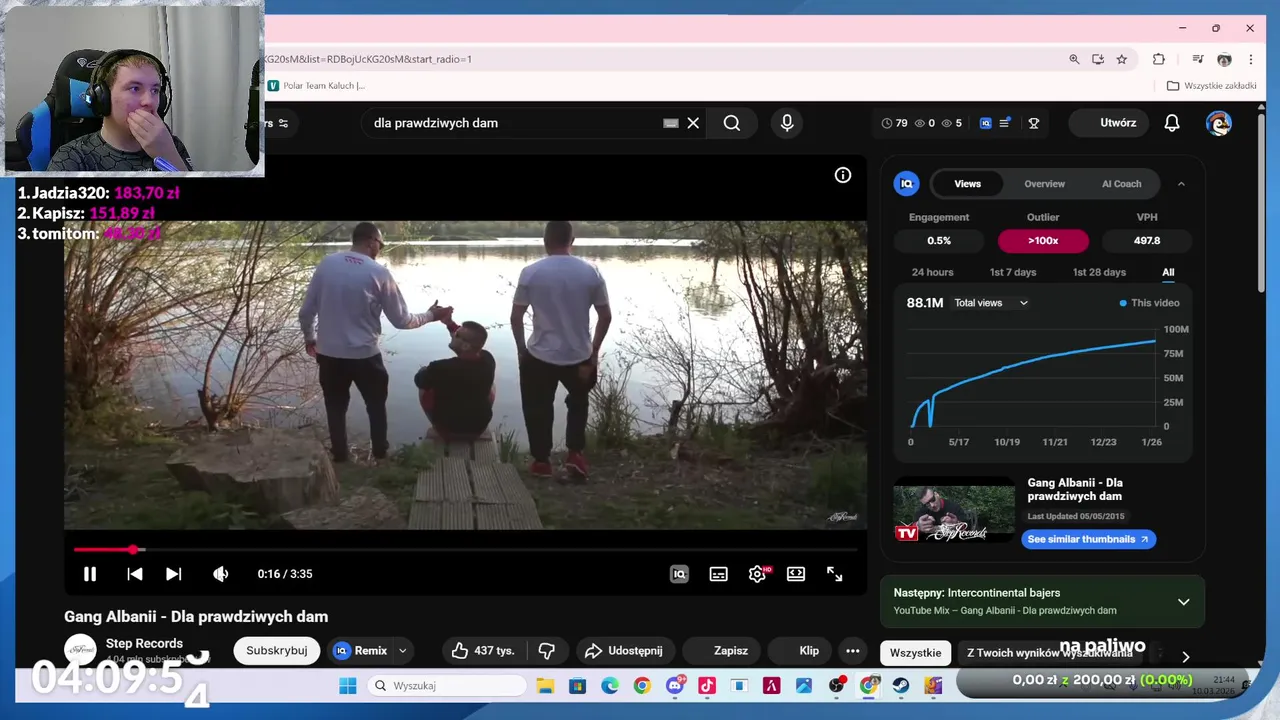This screenshot has height=720, width=1280.
Task: Open the on-screen keyboard icon in search
Action: coord(671,123)
